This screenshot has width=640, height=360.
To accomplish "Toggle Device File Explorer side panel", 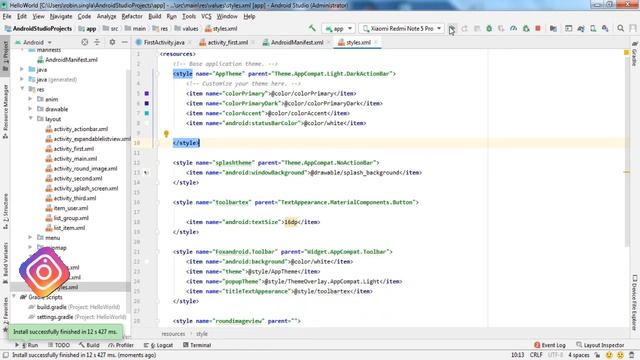I will click(634, 302).
